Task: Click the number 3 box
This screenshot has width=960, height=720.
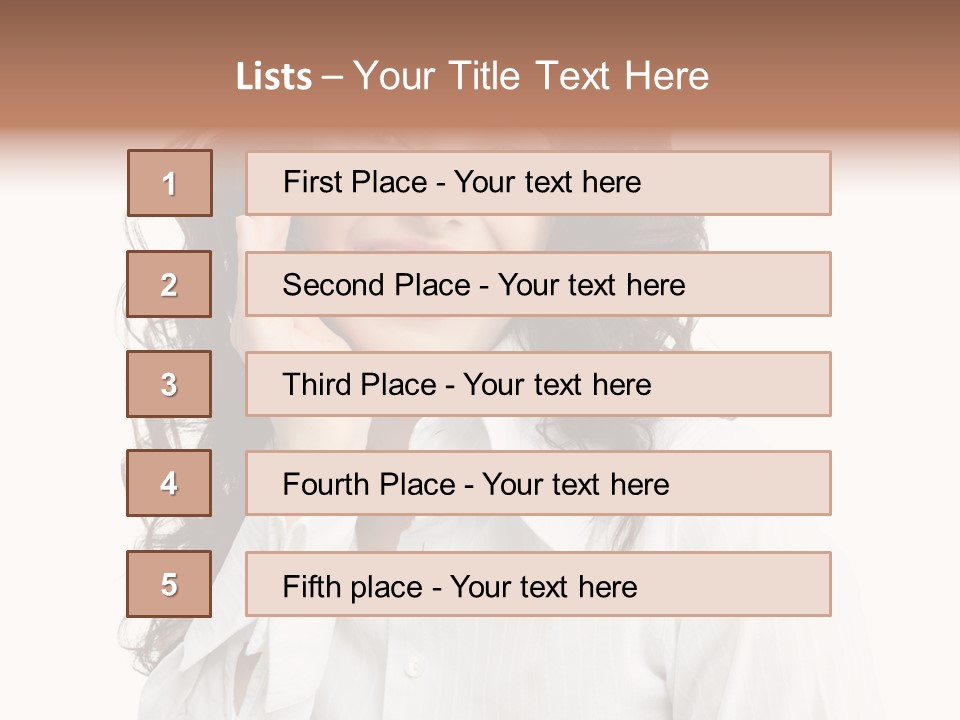Action: point(169,384)
